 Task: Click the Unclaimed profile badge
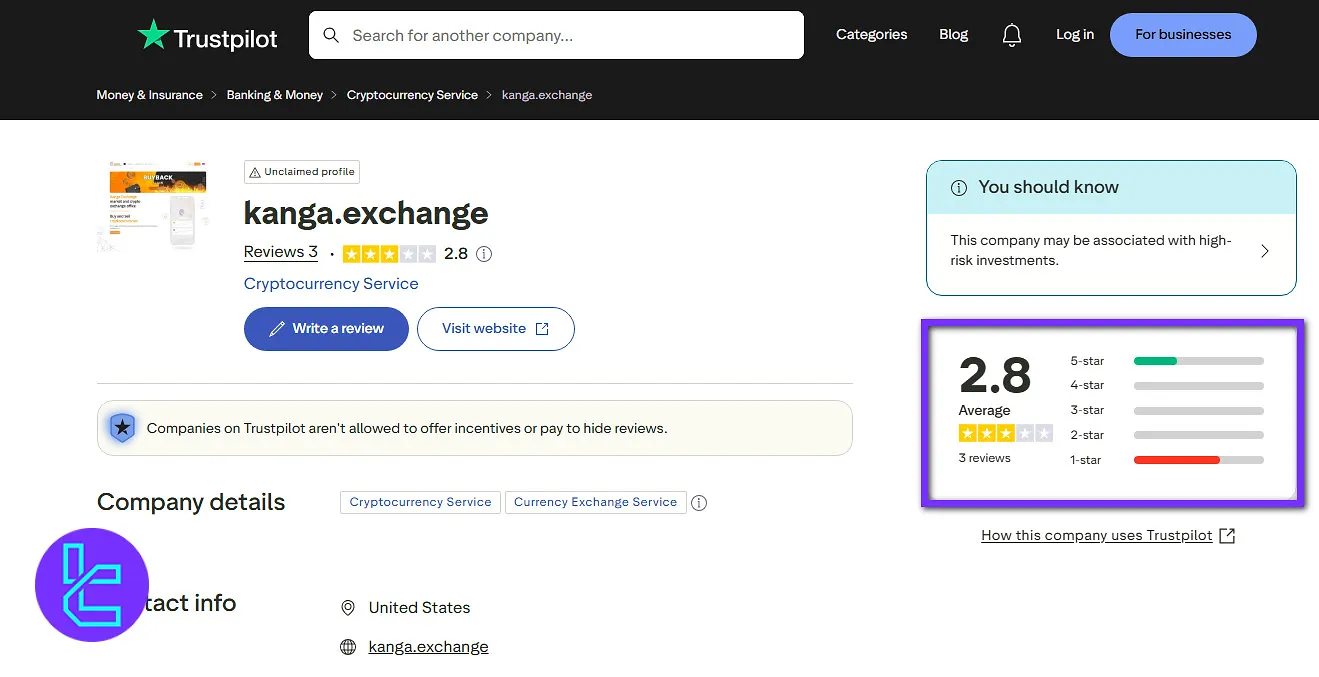pos(301,172)
